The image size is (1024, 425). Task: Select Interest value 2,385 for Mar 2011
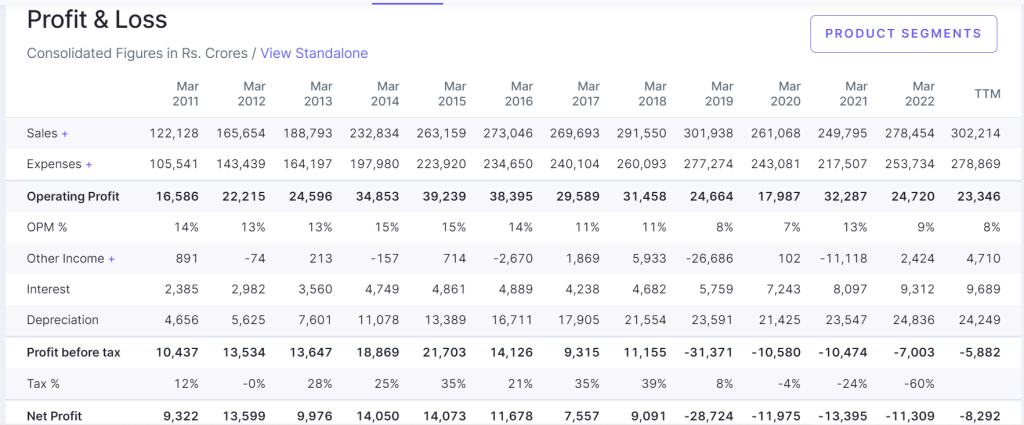182,289
